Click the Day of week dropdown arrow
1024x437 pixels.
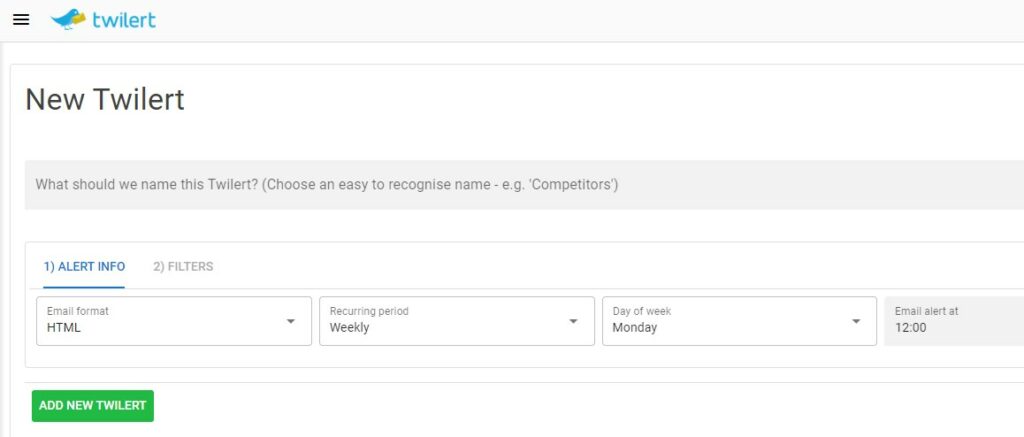point(857,321)
